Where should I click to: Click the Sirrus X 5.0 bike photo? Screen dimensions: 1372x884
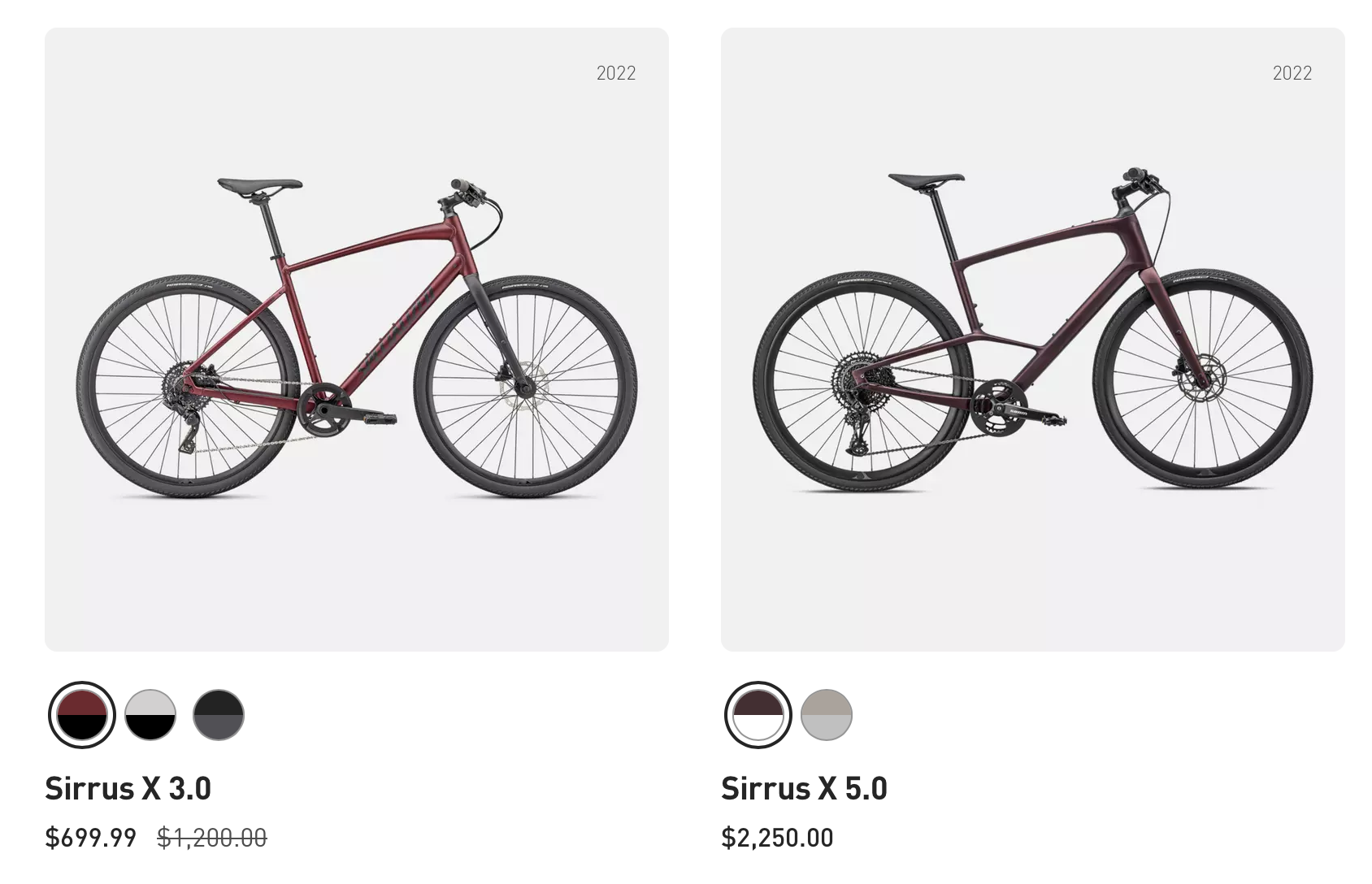pyautogui.click(x=1032, y=340)
